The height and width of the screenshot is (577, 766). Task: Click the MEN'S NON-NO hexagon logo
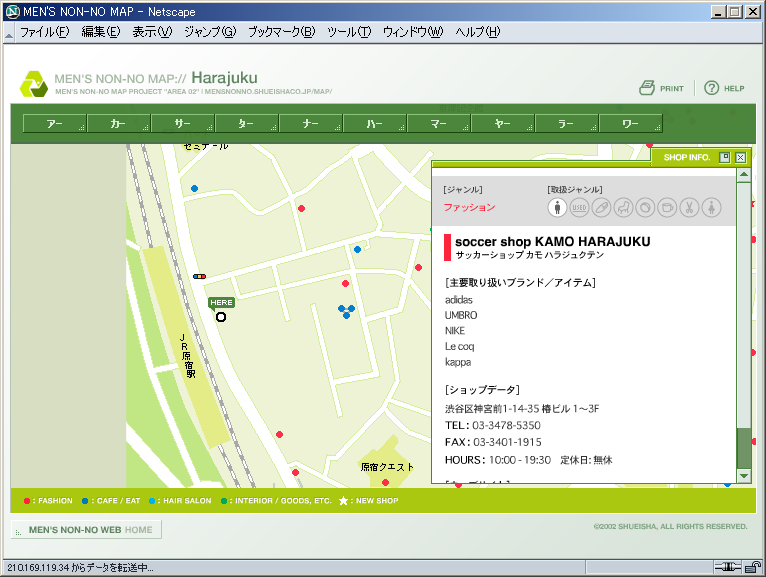[34, 84]
